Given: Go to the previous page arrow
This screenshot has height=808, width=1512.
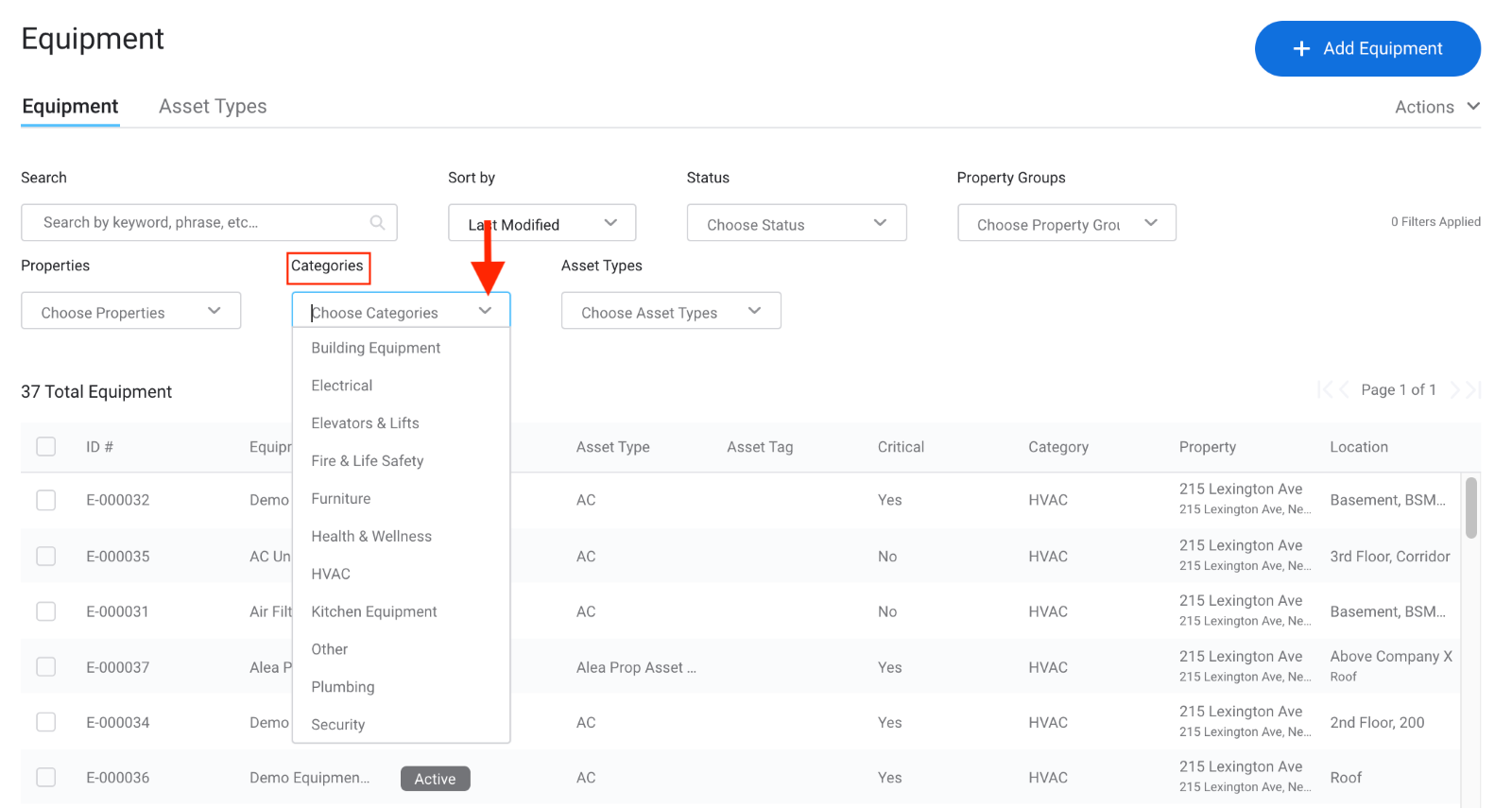Looking at the screenshot, I should pos(1344,390).
